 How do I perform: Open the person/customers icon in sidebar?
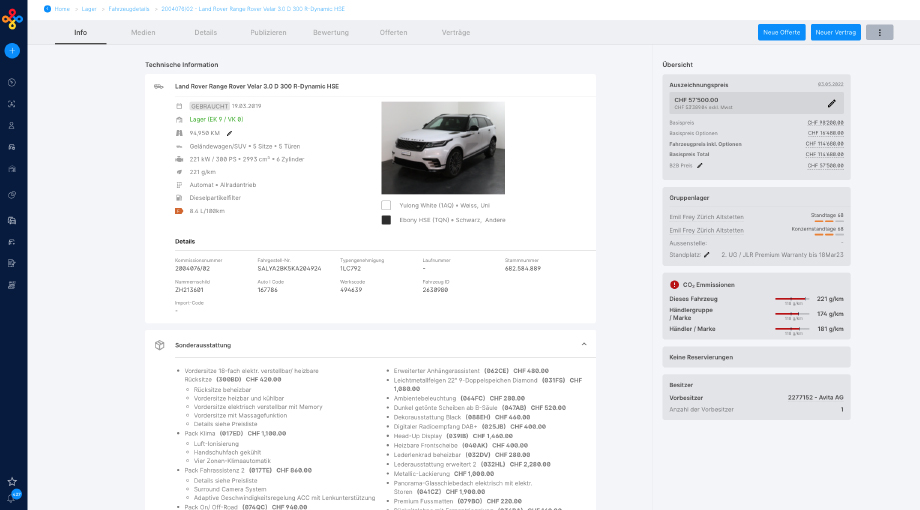tap(12, 126)
